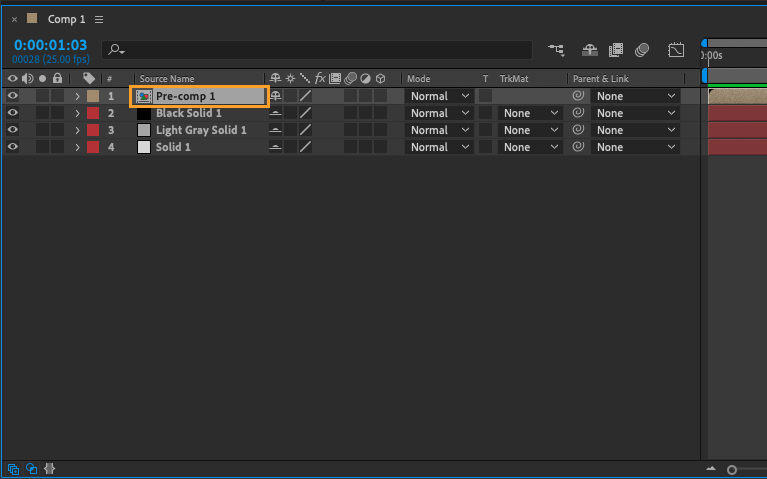Toggle Quality switch on Pre-comp 1

tap(305, 96)
